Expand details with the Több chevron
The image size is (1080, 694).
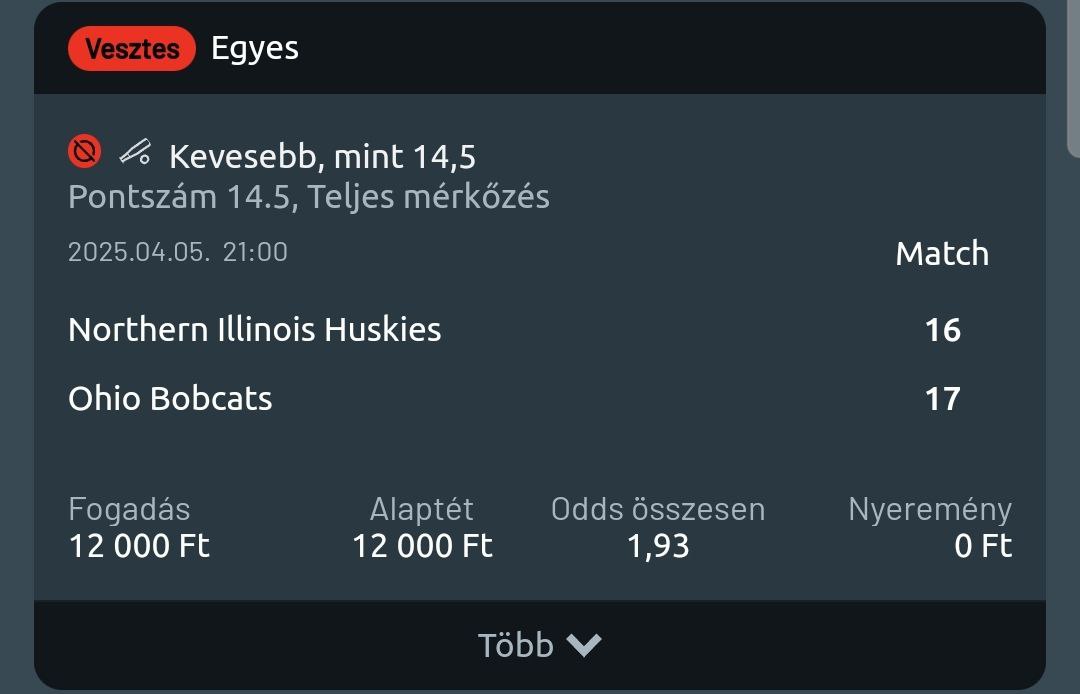[x=584, y=645]
